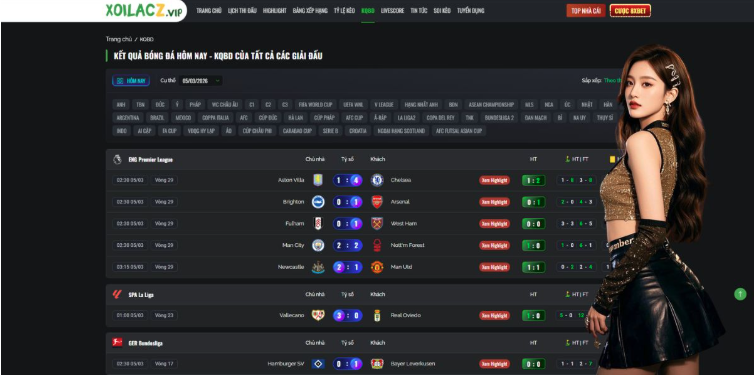
Task: Click the Man City 2:2 score
Action: [x=347, y=245]
